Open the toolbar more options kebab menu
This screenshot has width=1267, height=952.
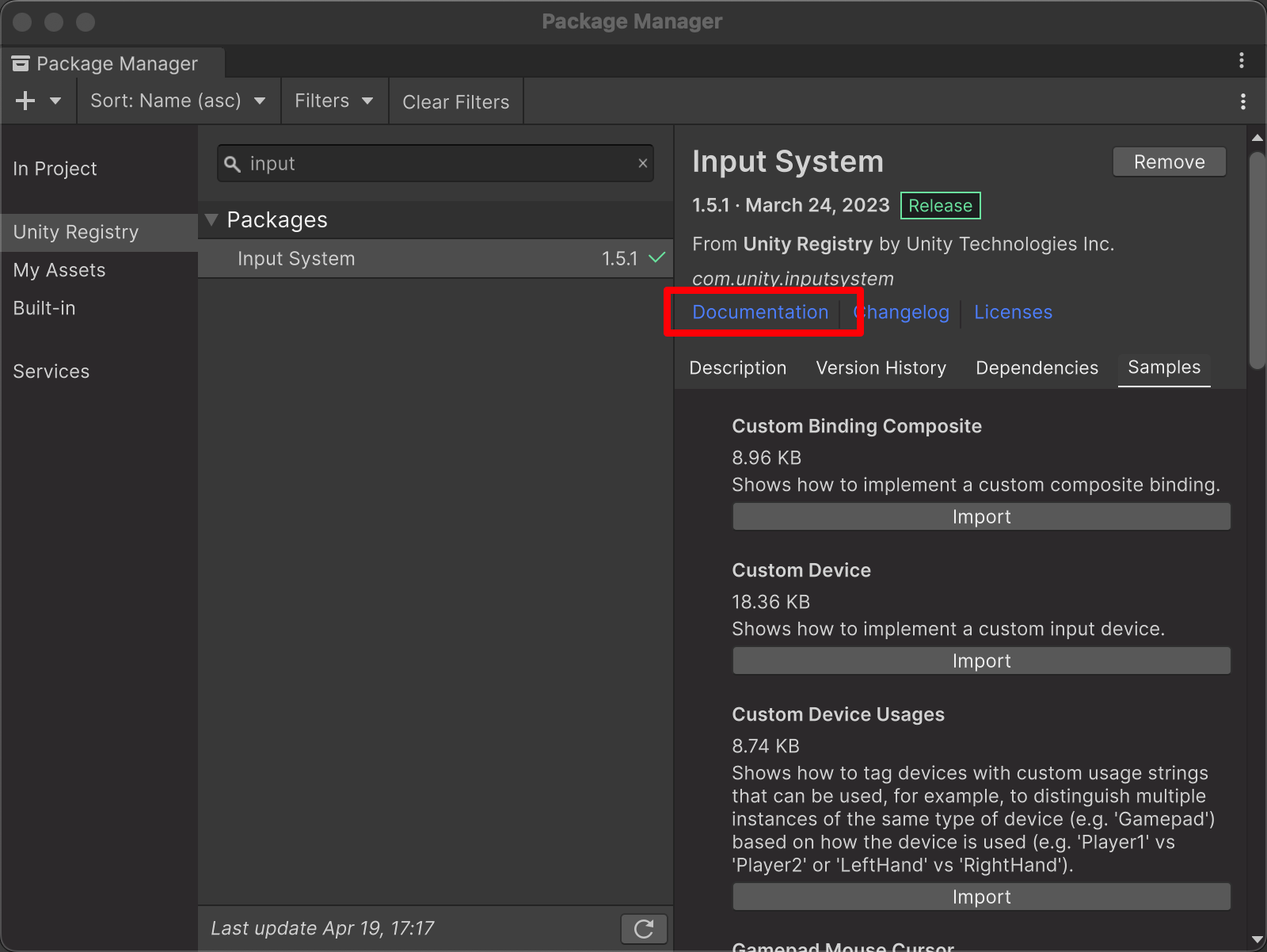pos(1243,101)
